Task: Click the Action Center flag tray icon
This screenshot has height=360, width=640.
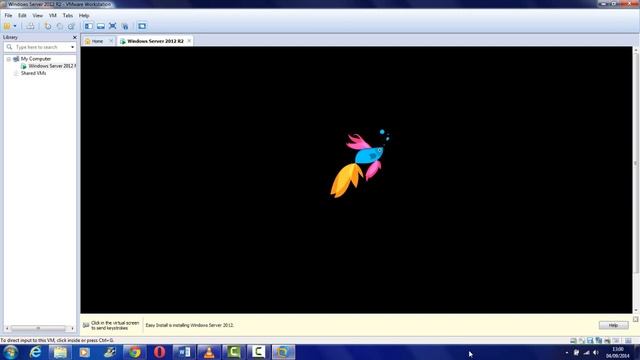Action: pyautogui.click(x=576, y=353)
